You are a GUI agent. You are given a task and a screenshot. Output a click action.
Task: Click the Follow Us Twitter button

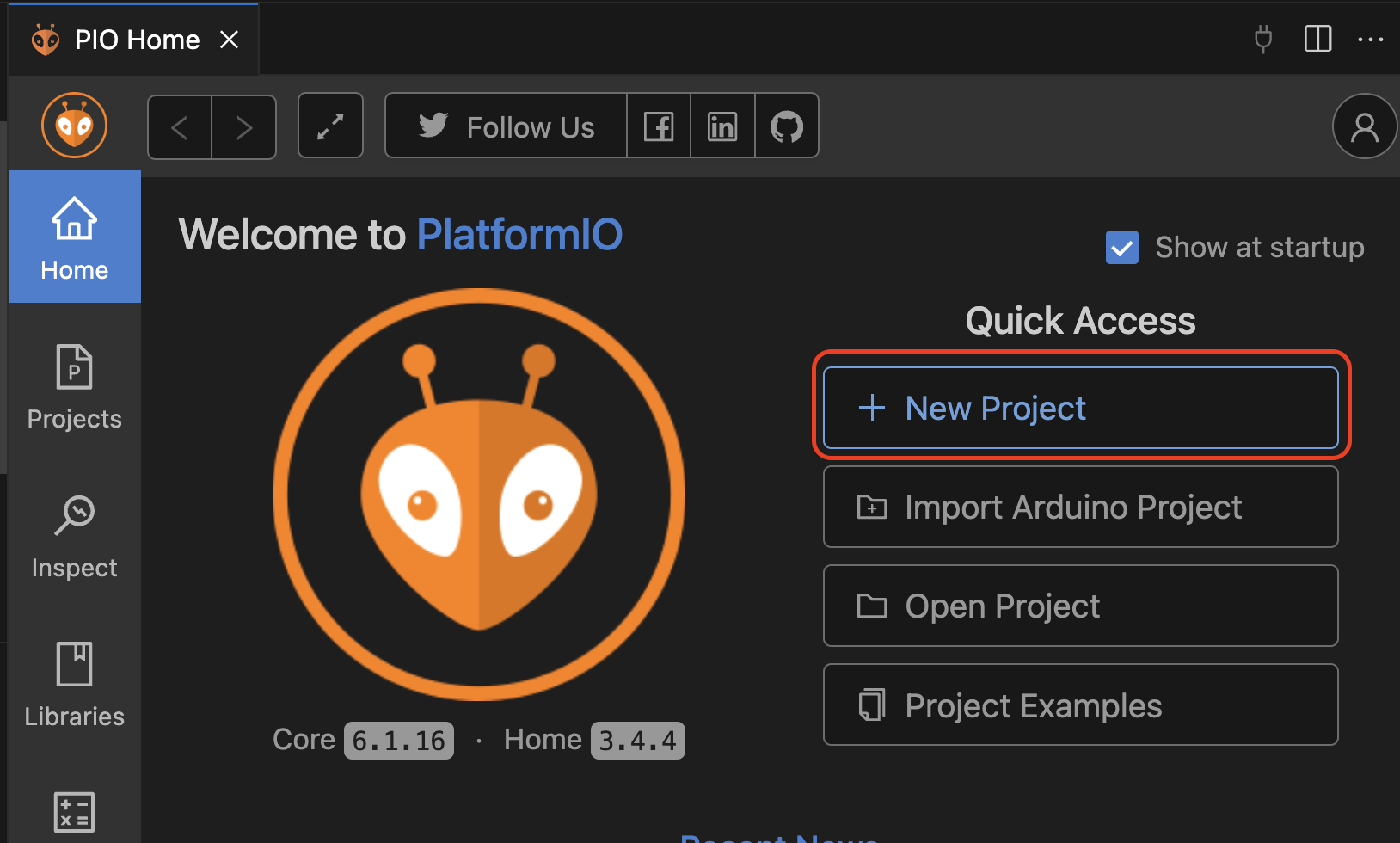pos(507,126)
